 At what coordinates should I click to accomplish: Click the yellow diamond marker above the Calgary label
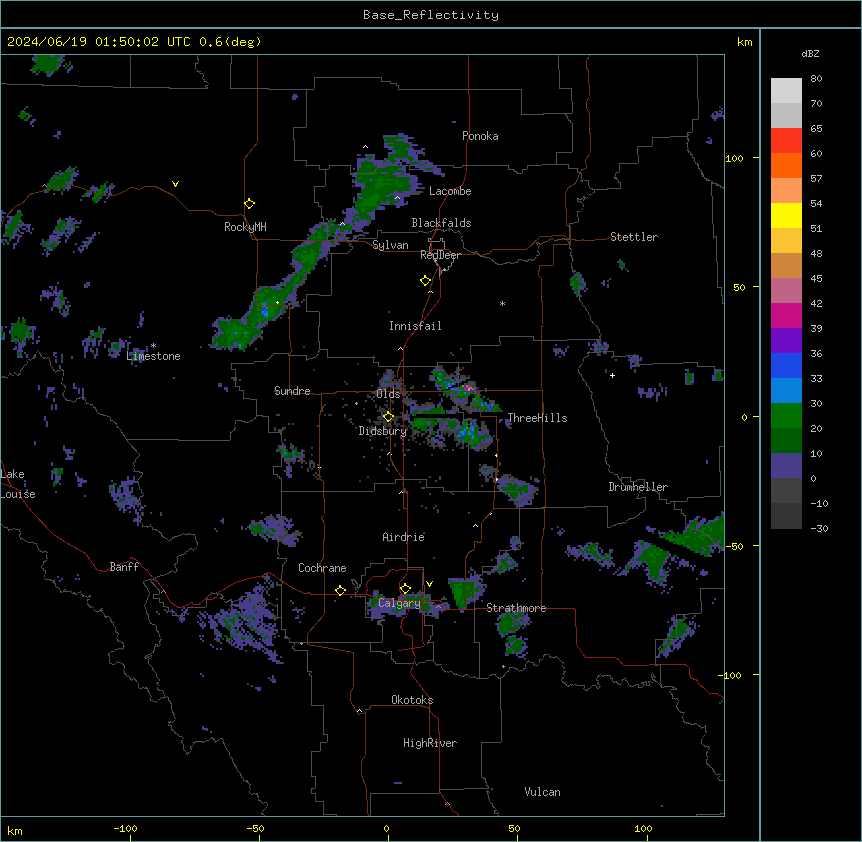[405, 589]
